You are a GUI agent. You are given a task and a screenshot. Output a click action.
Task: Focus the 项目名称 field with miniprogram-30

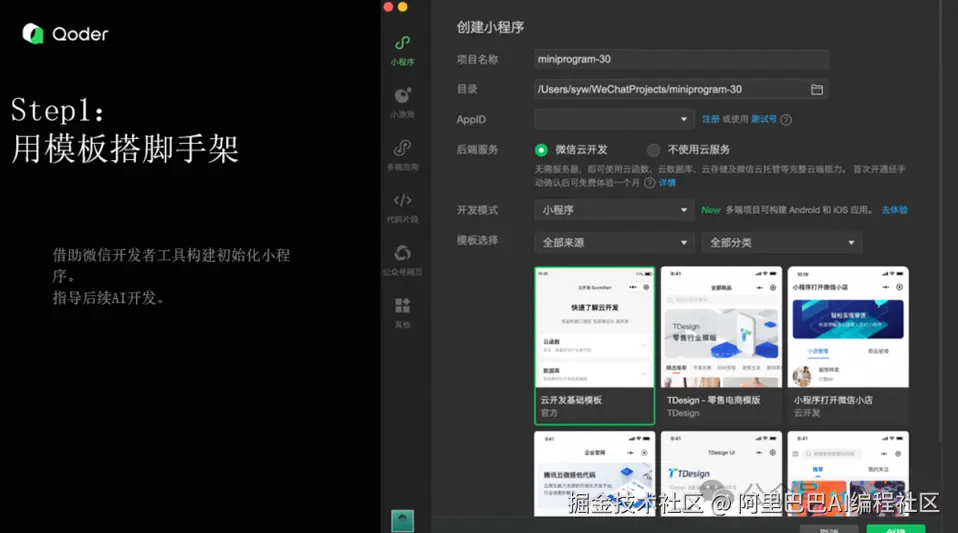click(681, 59)
